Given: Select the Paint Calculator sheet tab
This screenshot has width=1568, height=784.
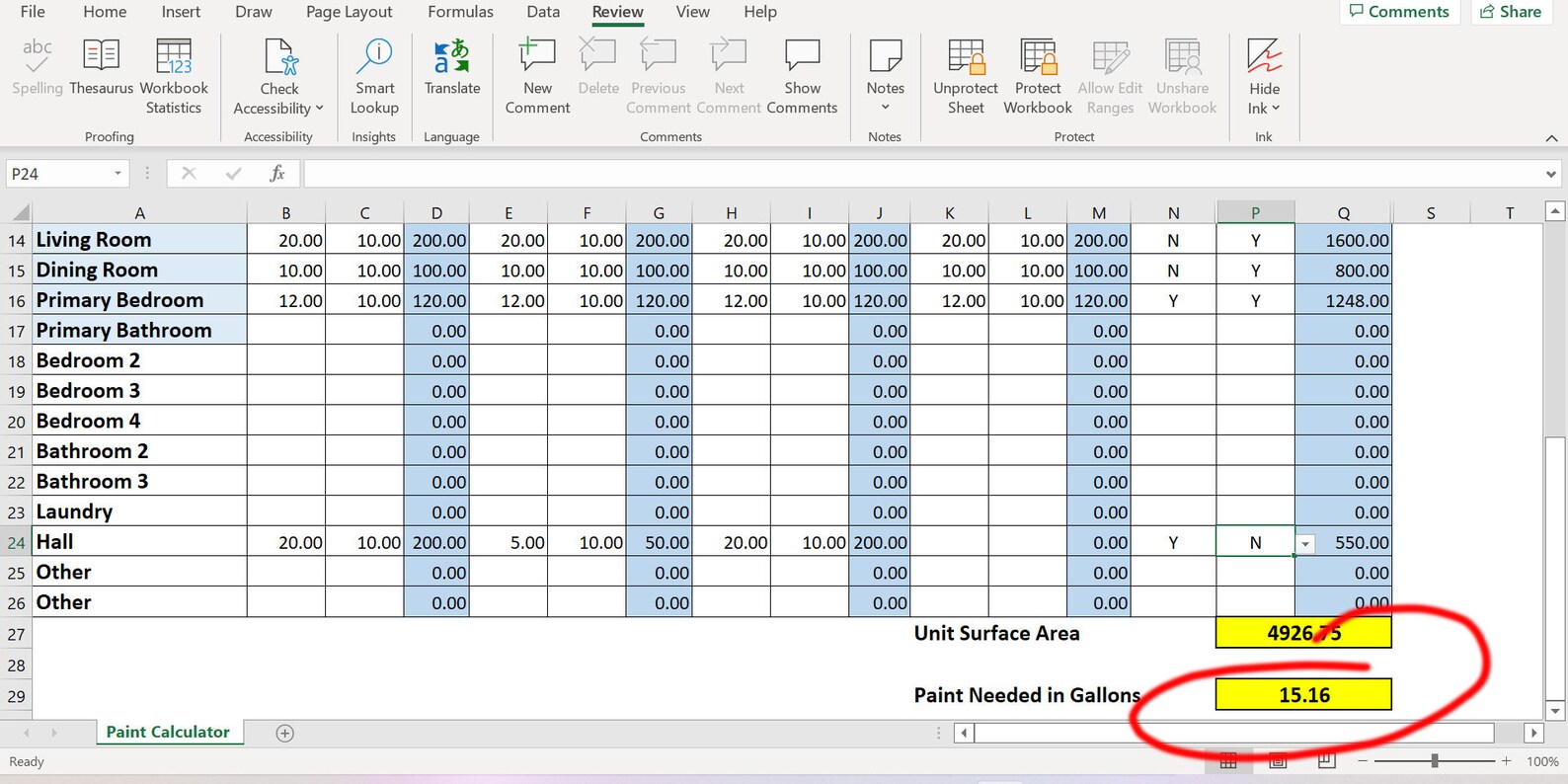Looking at the screenshot, I should 168,732.
